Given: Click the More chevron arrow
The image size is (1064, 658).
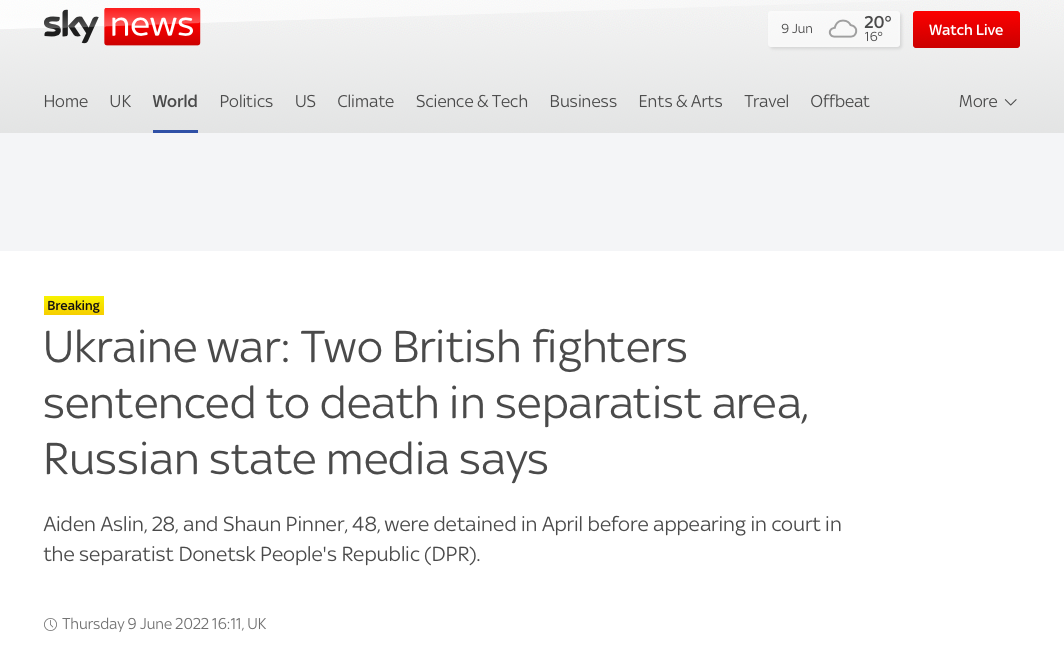Looking at the screenshot, I should [1010, 102].
